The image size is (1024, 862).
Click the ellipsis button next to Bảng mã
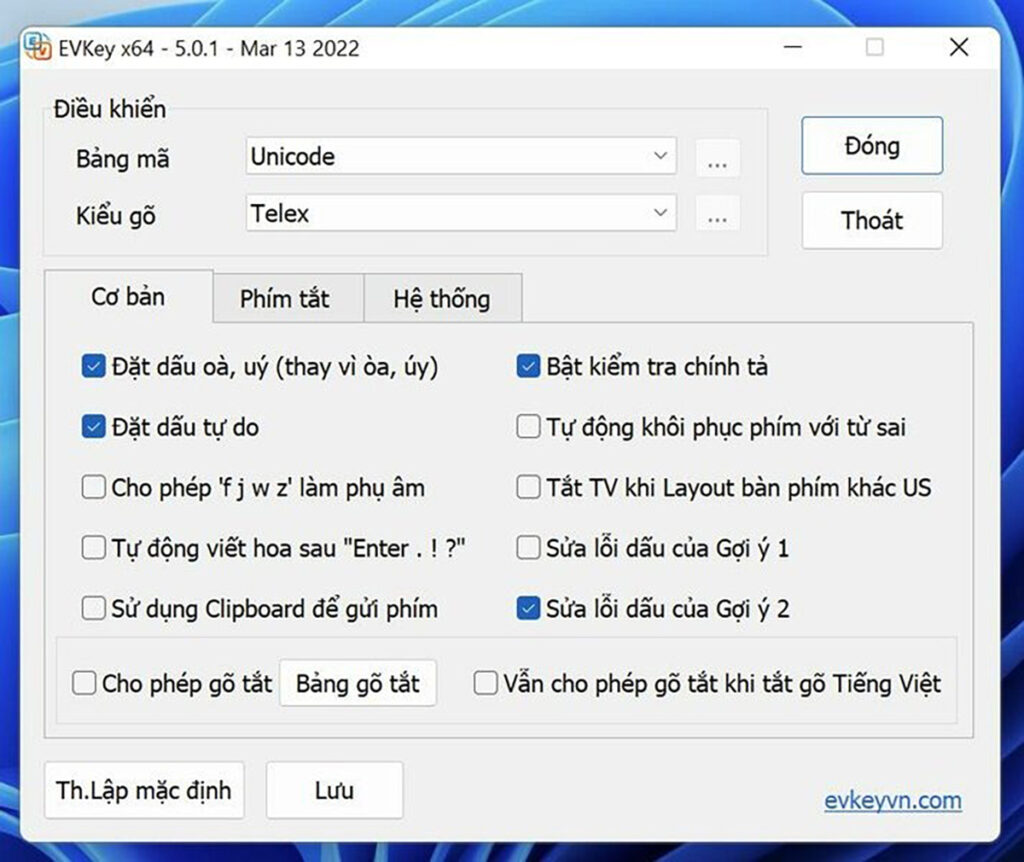pyautogui.click(x=717, y=158)
